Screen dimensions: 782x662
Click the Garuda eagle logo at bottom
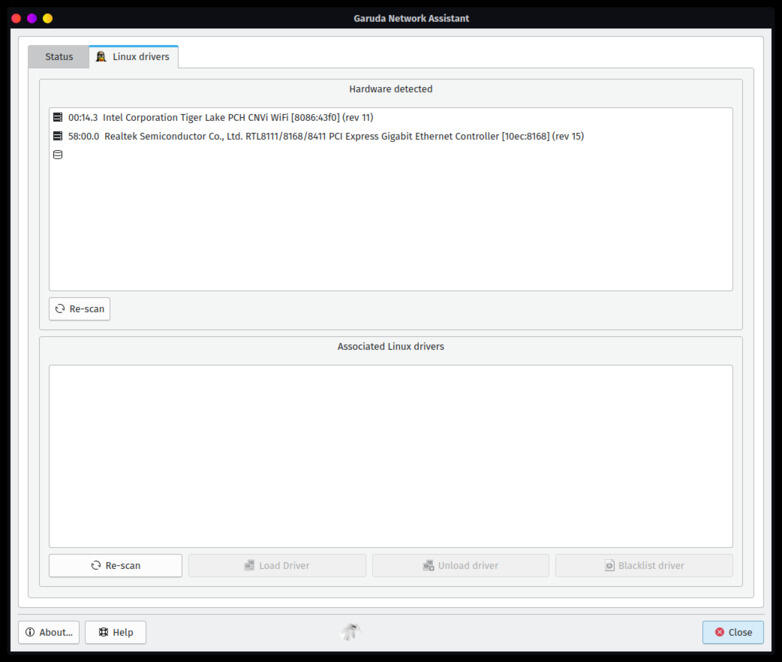point(351,632)
